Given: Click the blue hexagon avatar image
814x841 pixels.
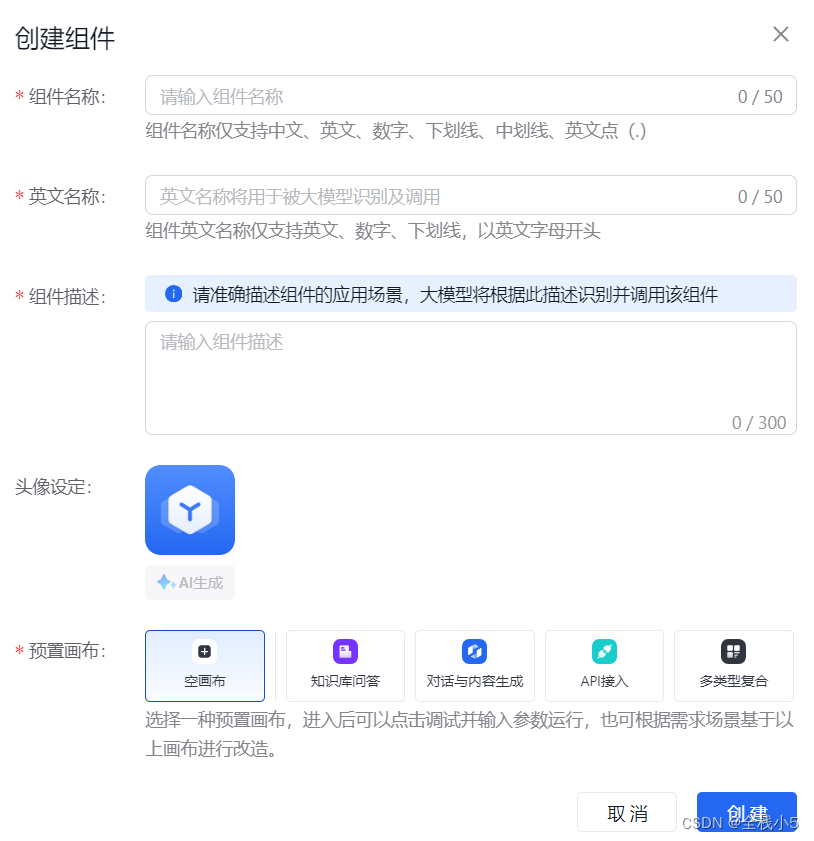Looking at the screenshot, I should [190, 510].
